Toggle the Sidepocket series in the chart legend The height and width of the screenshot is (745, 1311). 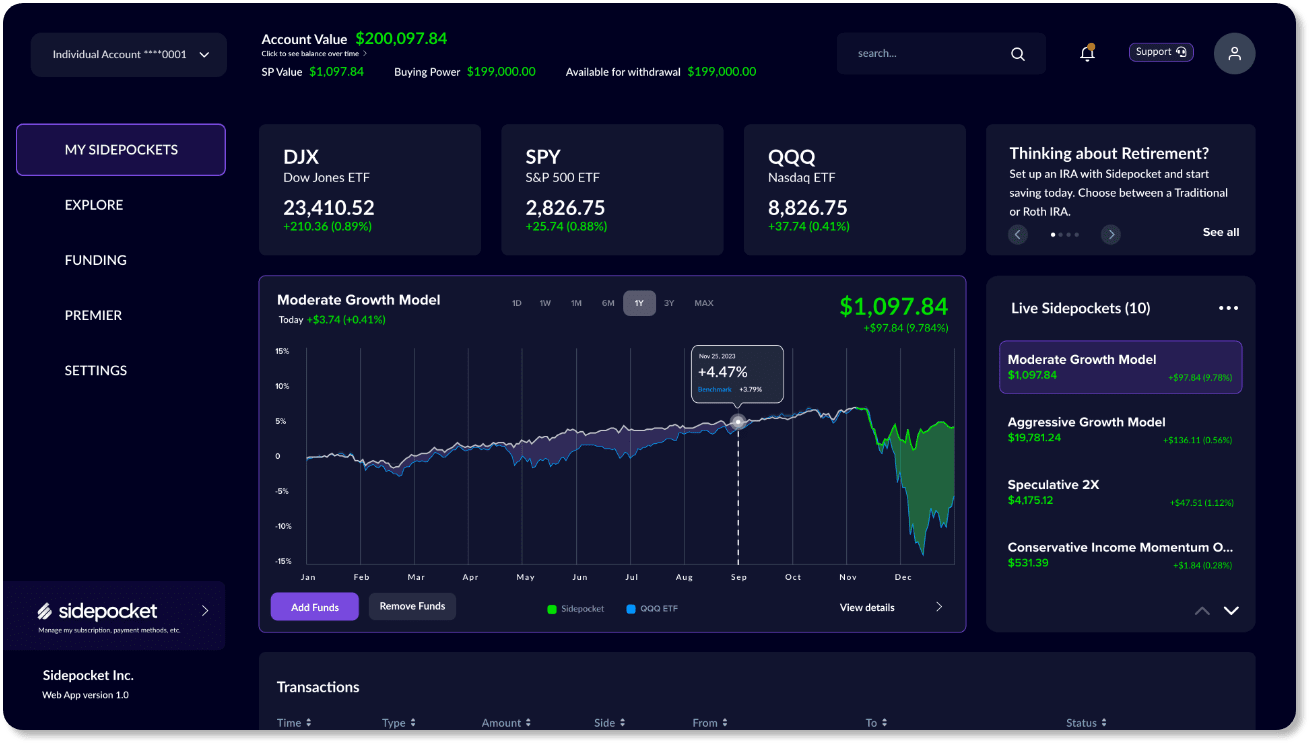click(575, 607)
